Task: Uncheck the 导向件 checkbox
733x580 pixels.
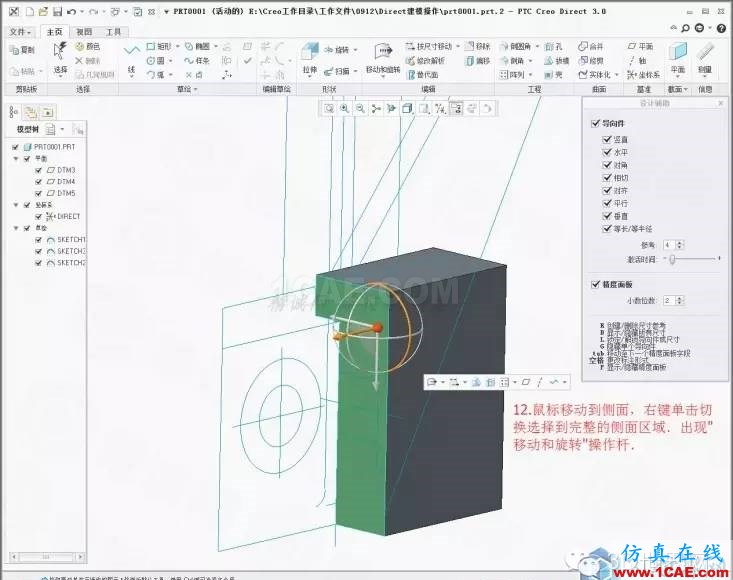Action: coord(595,123)
